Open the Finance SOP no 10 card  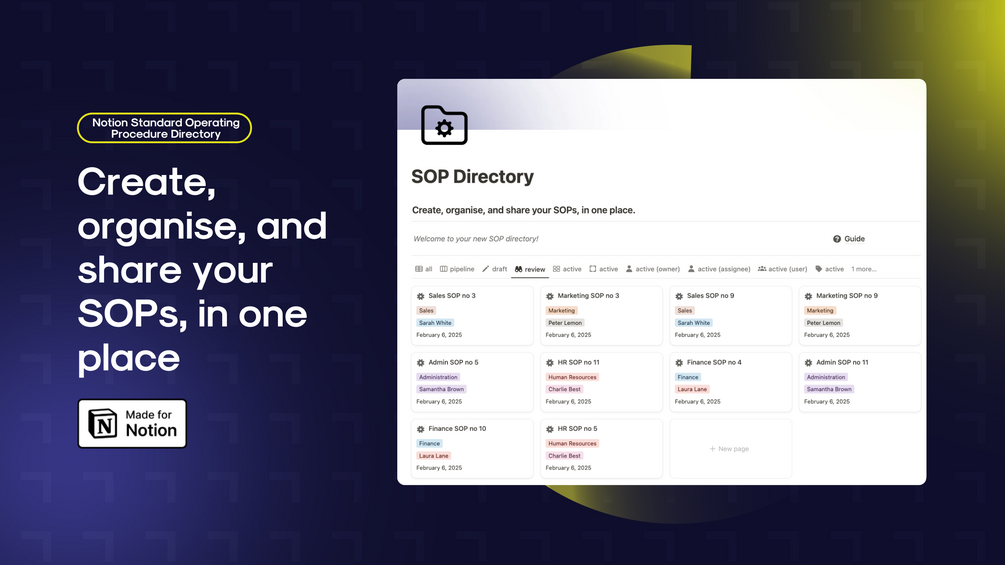click(472, 448)
